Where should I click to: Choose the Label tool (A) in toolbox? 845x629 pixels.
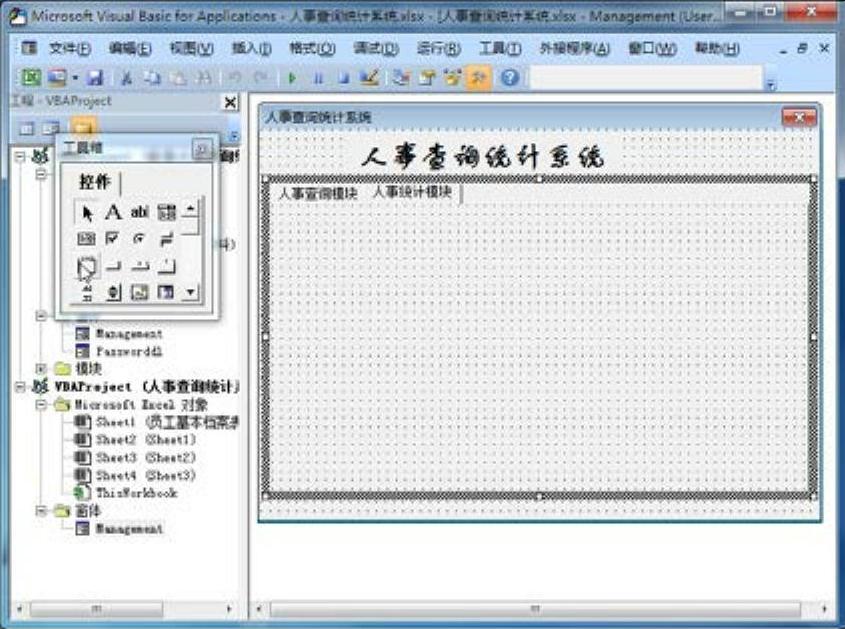point(113,212)
